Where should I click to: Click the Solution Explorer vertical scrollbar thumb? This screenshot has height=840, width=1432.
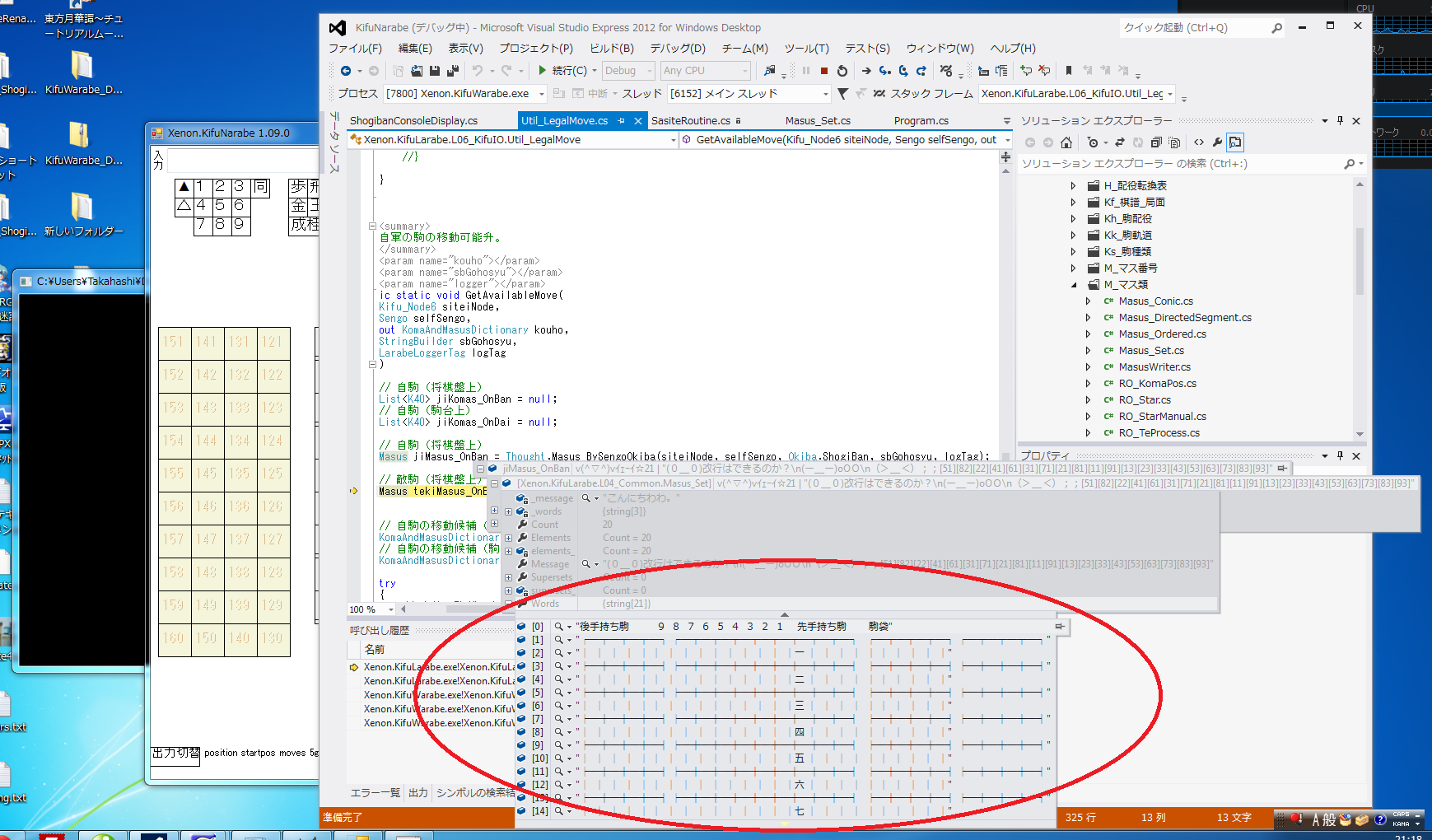coord(1360,259)
